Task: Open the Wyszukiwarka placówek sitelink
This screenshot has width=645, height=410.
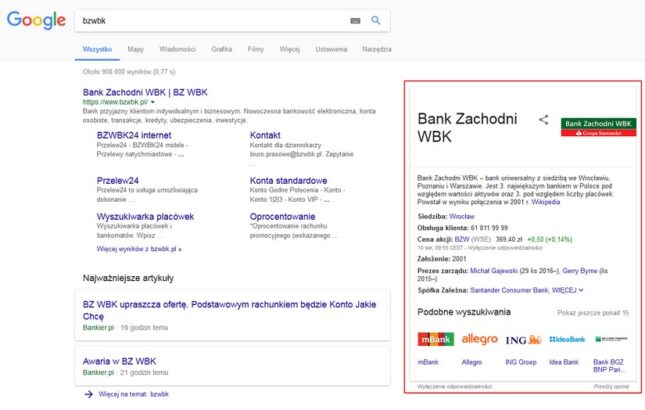Action: (145, 217)
